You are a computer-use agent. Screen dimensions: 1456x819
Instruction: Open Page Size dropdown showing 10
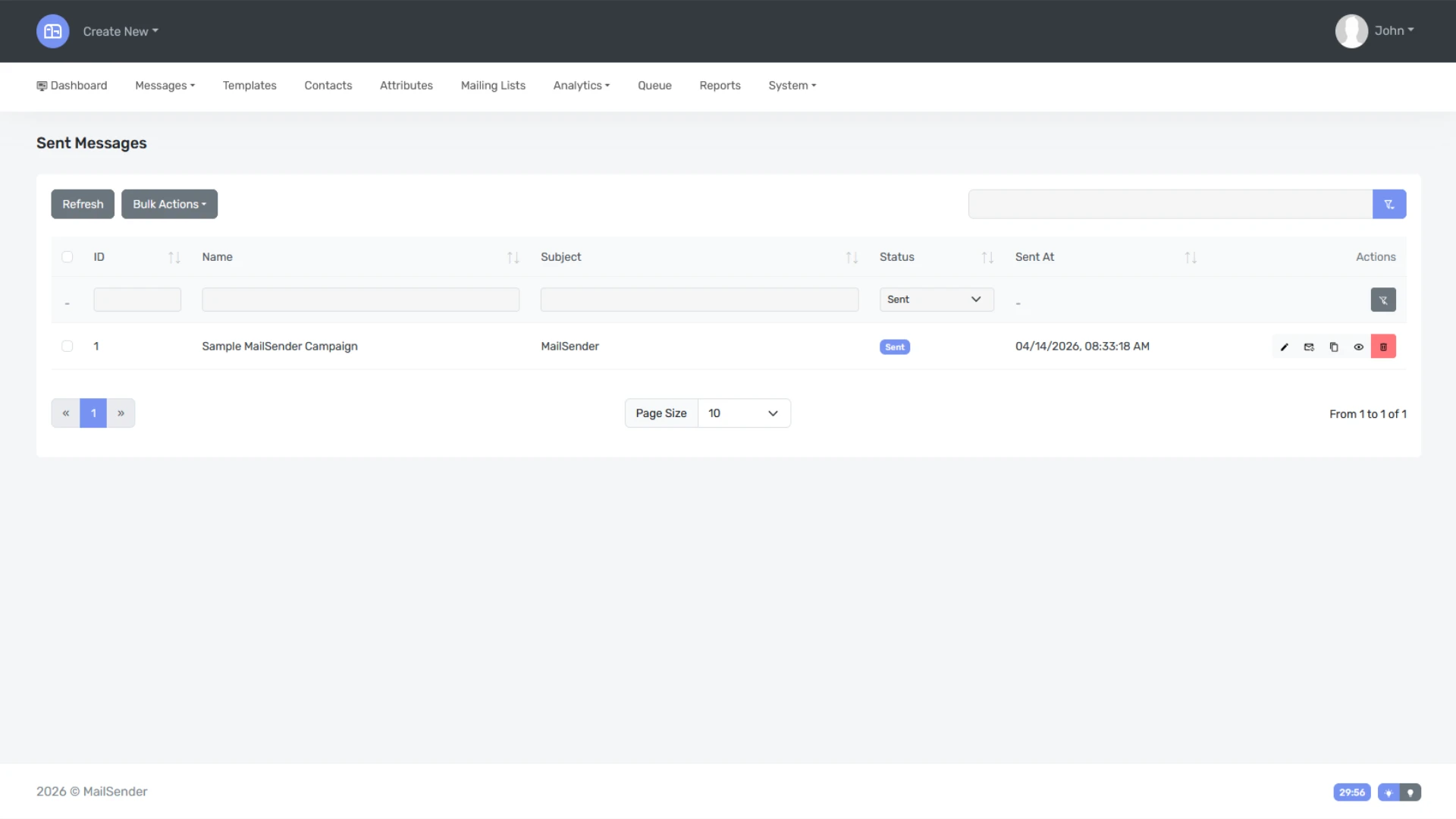tap(744, 413)
